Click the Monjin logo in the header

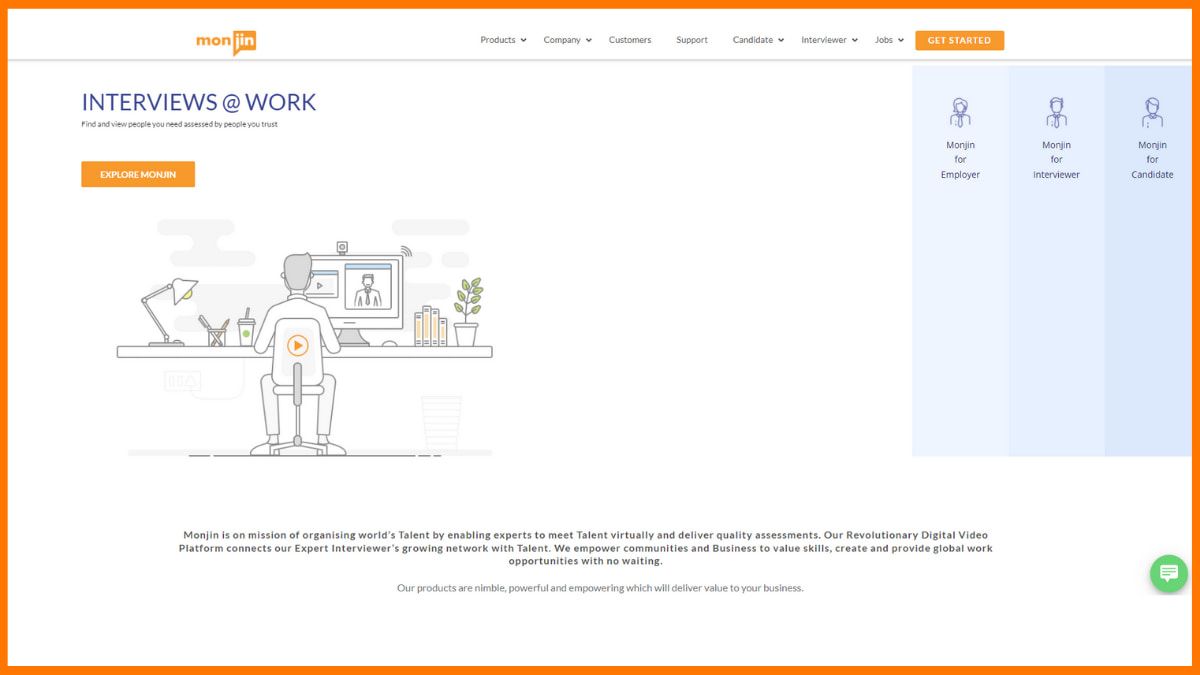click(x=225, y=41)
